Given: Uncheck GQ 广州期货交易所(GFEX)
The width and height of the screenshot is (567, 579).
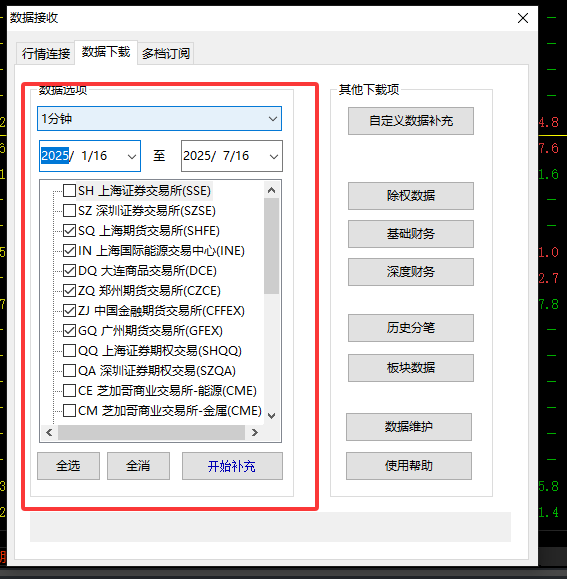Looking at the screenshot, I should [69, 330].
